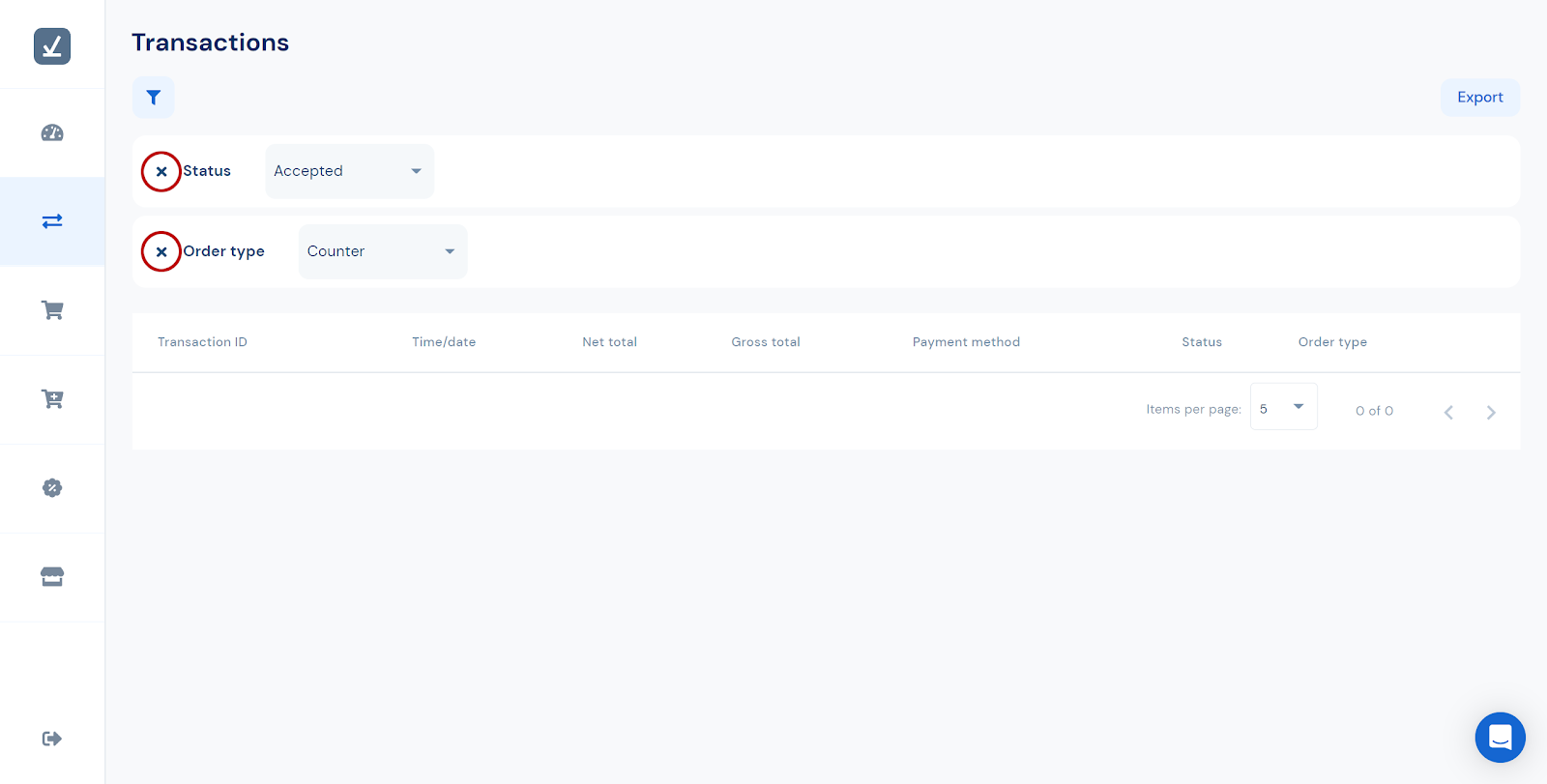Click the '0 of 0' pagination text
The height and width of the screenshot is (784, 1547).
click(1375, 411)
